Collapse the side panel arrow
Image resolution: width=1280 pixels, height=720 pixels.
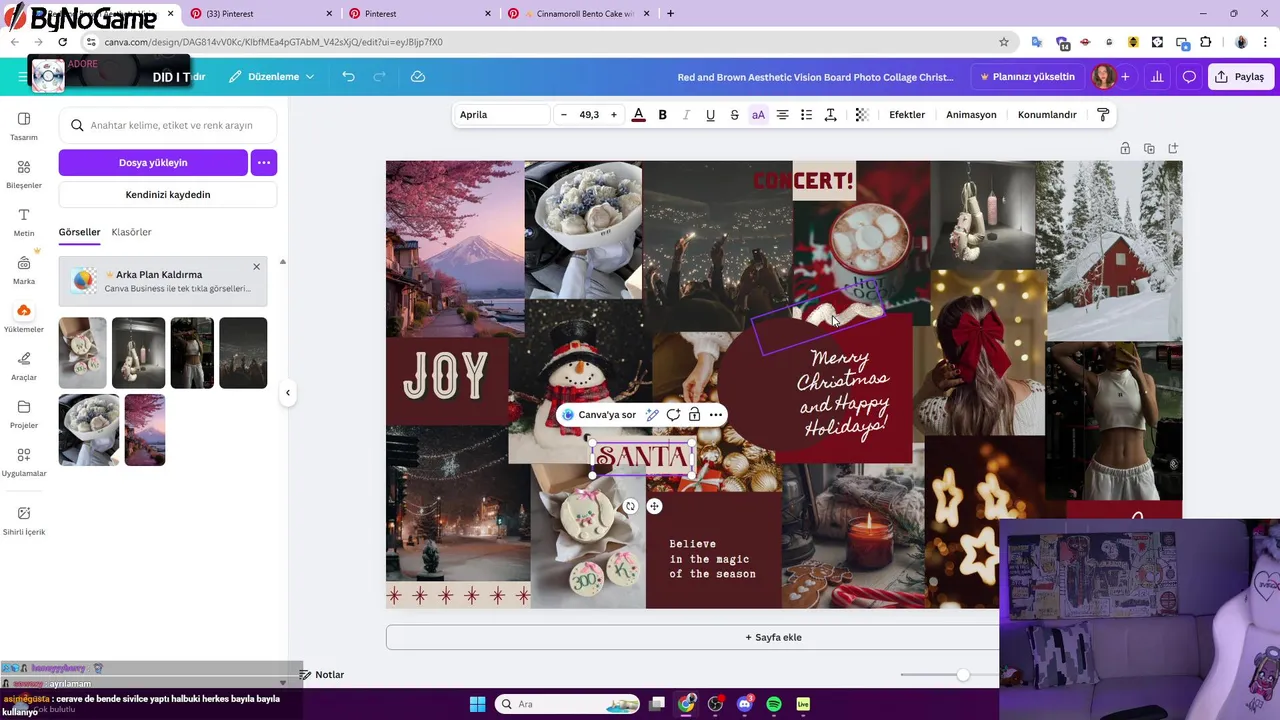[288, 393]
